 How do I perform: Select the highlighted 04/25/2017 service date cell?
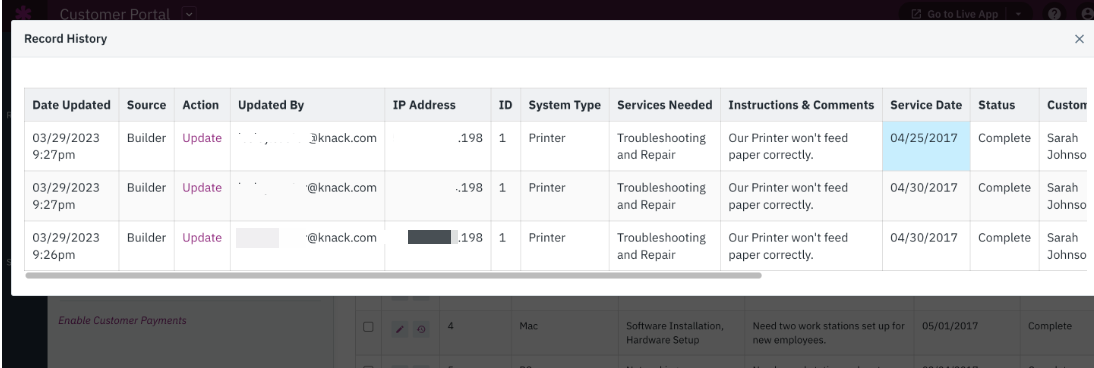tap(927, 146)
